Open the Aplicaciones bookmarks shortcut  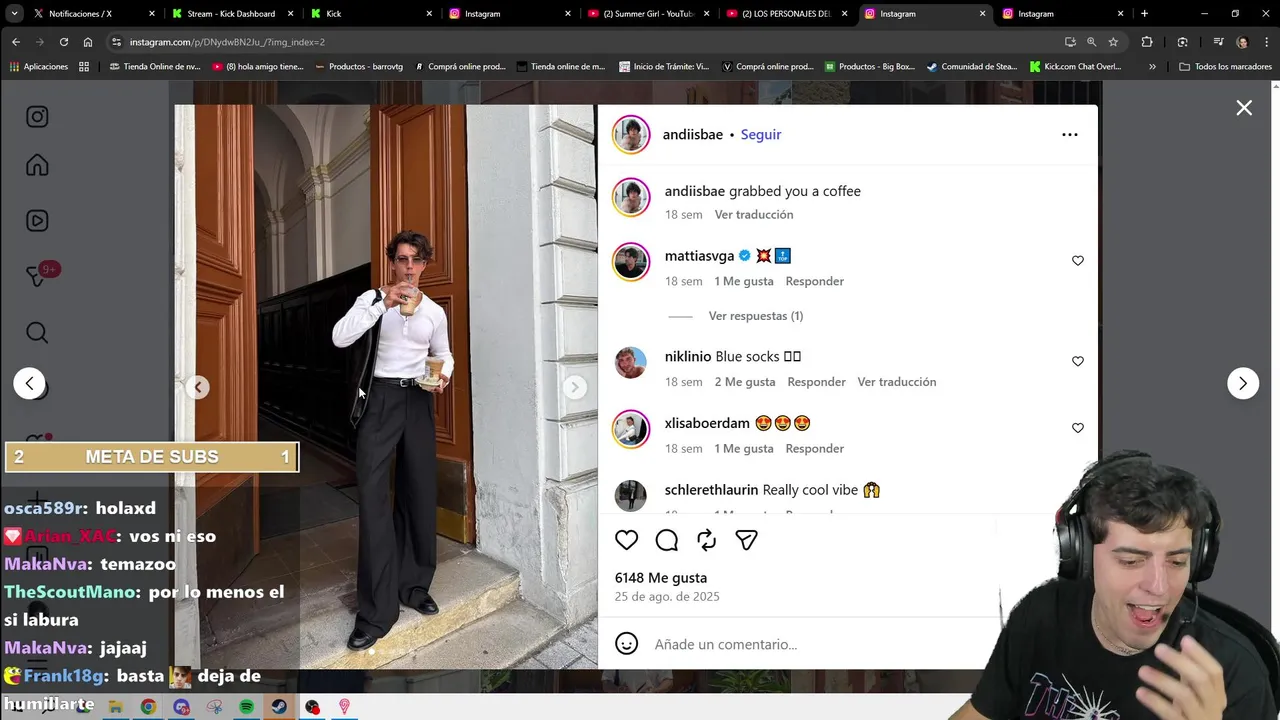coord(38,67)
